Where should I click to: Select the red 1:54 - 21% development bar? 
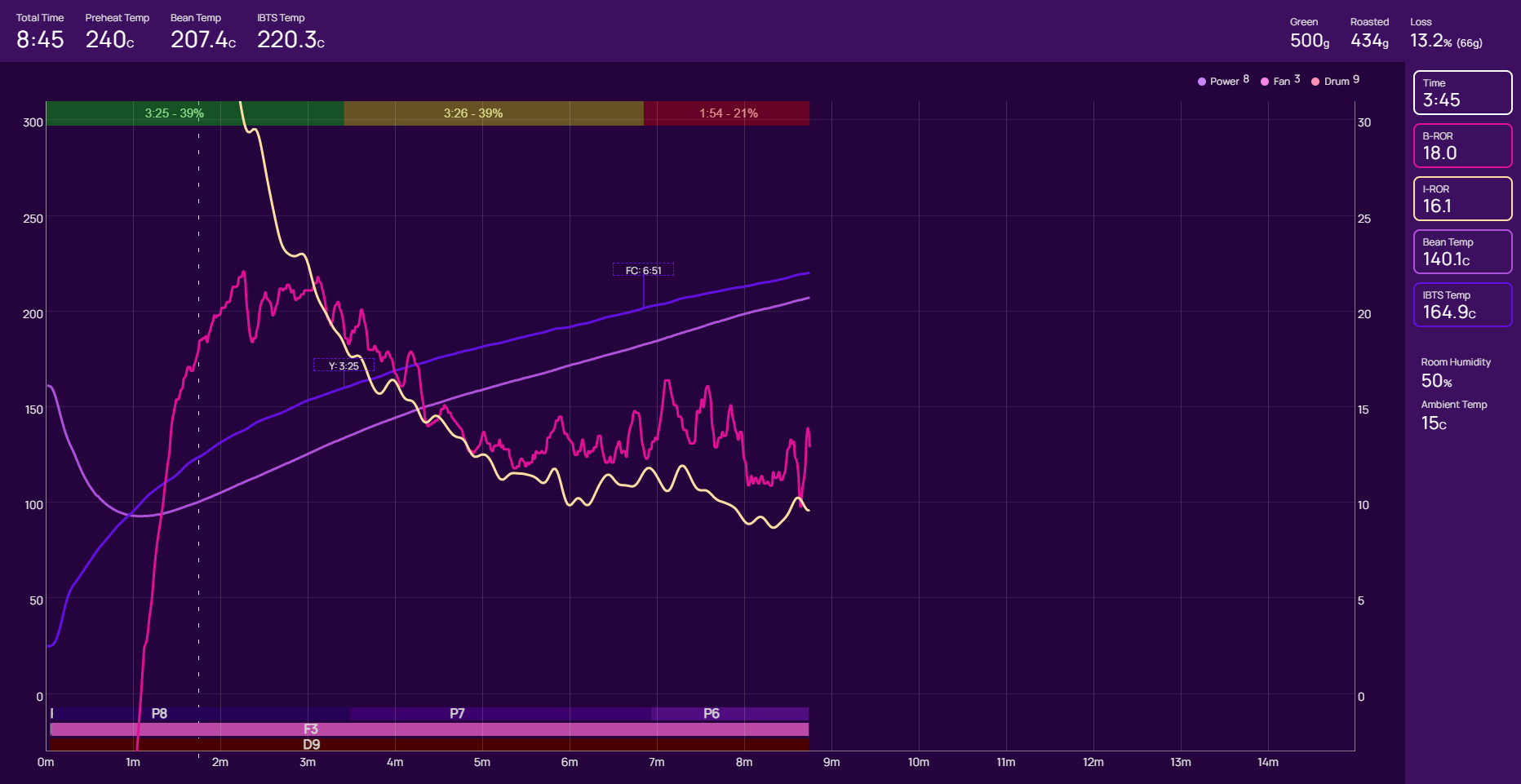tap(726, 113)
